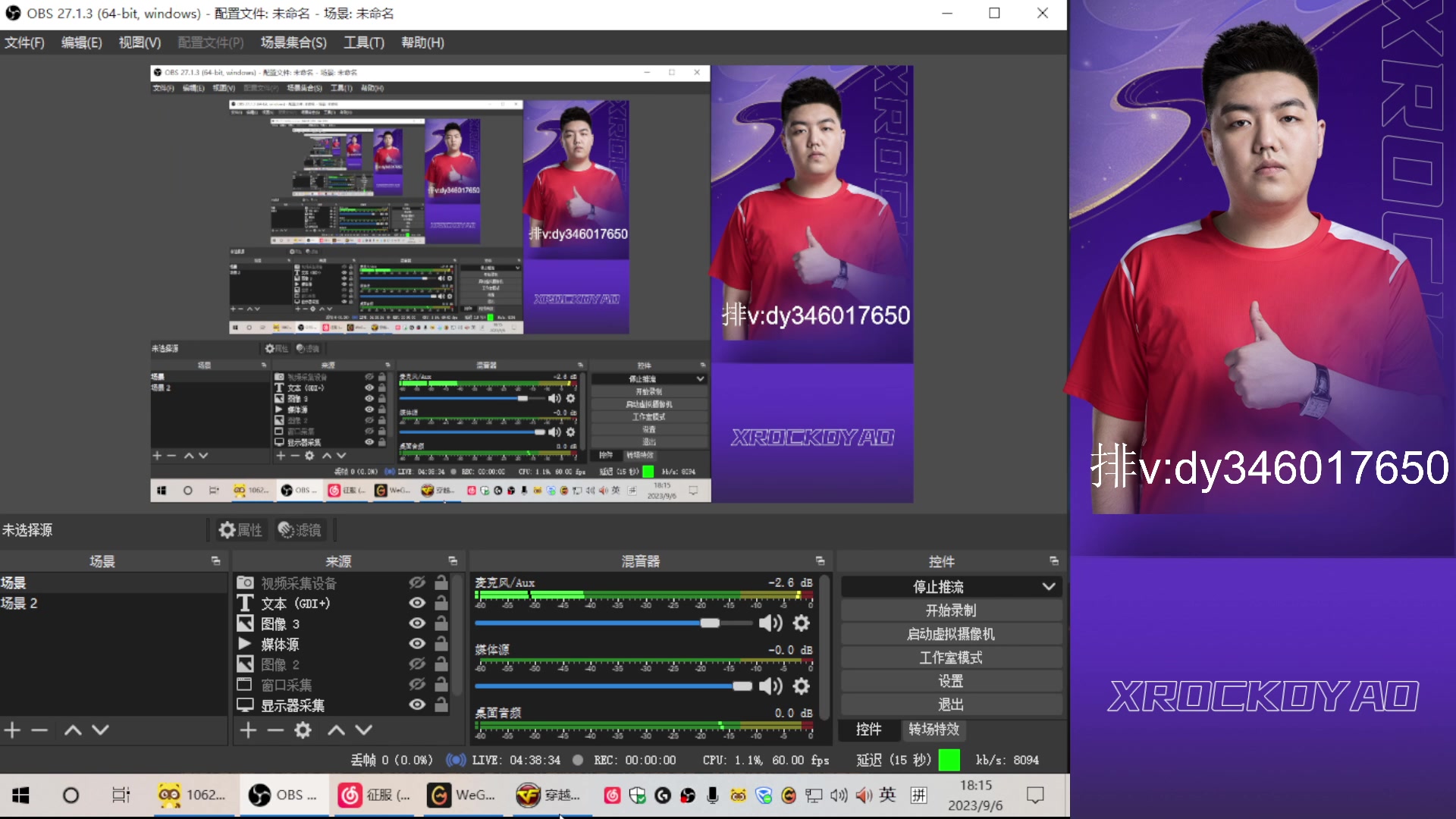Expand the 停止推流 dropdown arrow
Screen dimensions: 1456x819
click(1049, 586)
